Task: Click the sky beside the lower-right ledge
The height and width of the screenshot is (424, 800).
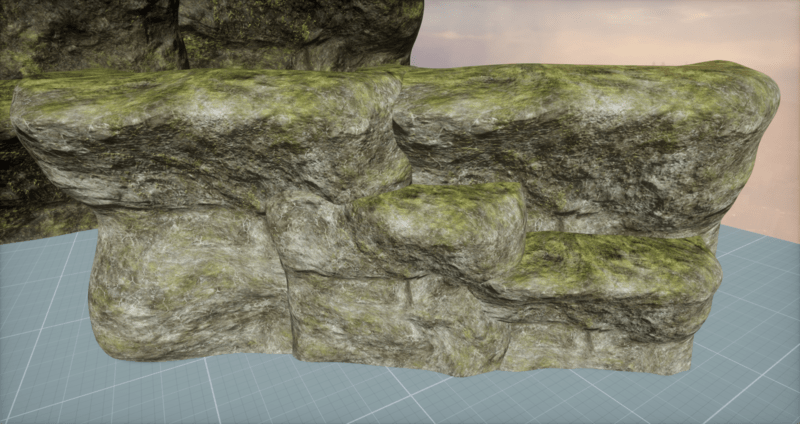Action: (x=760, y=200)
